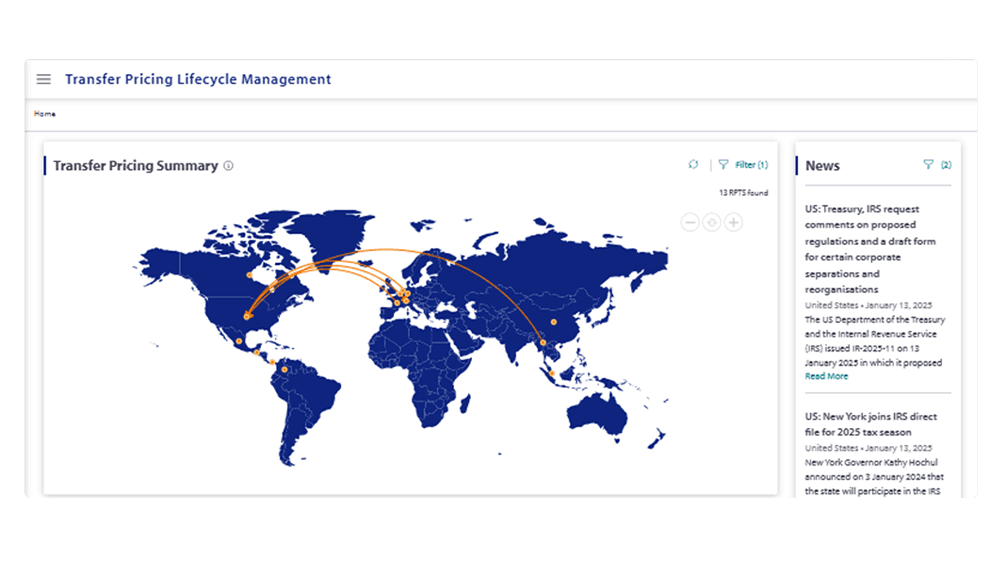This screenshot has height=563, width=1000.
Task: Open the hamburger navigation menu
Action: (43, 79)
